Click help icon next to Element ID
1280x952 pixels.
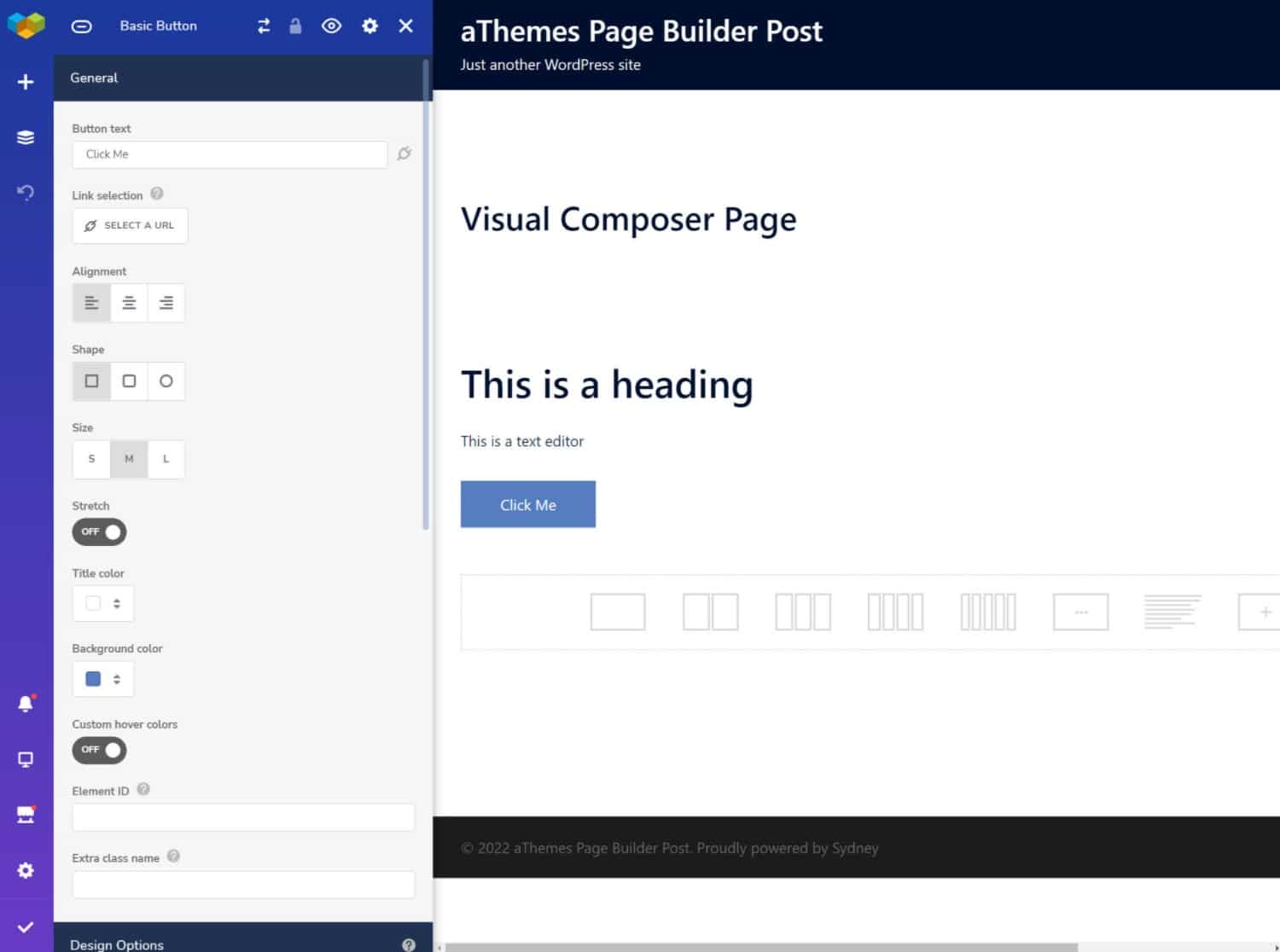(143, 789)
